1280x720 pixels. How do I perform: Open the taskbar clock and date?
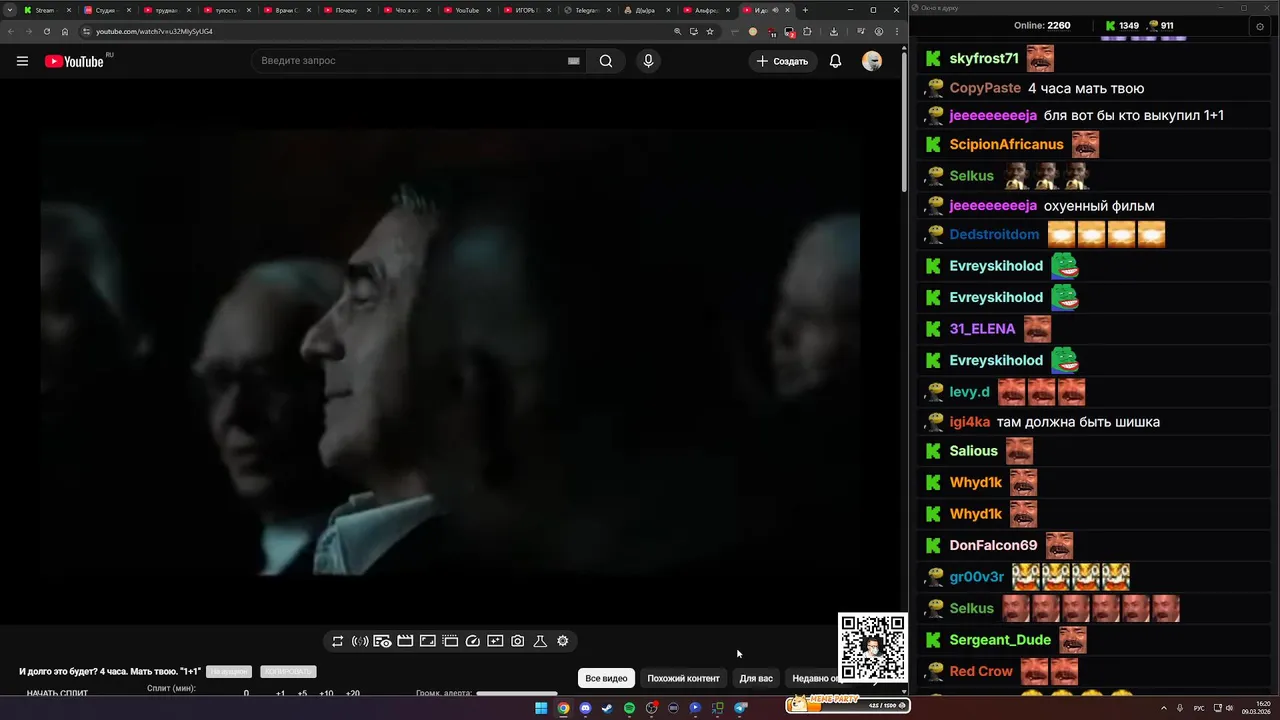[x=1256, y=708]
